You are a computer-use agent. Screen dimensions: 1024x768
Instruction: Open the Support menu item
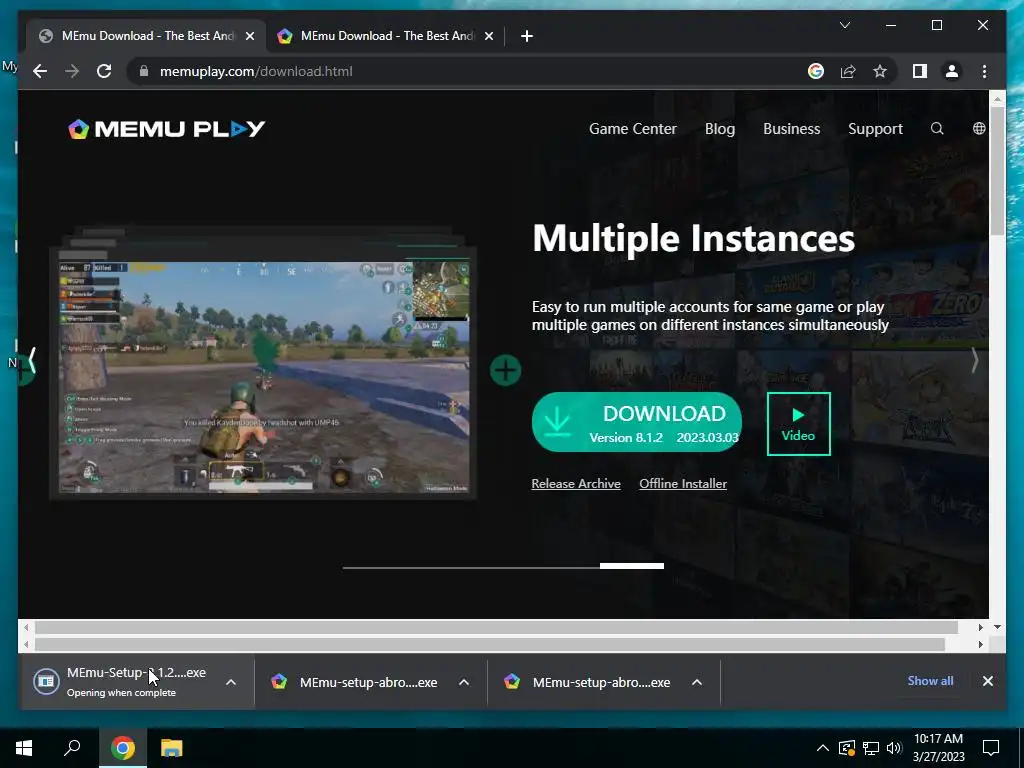(x=875, y=129)
